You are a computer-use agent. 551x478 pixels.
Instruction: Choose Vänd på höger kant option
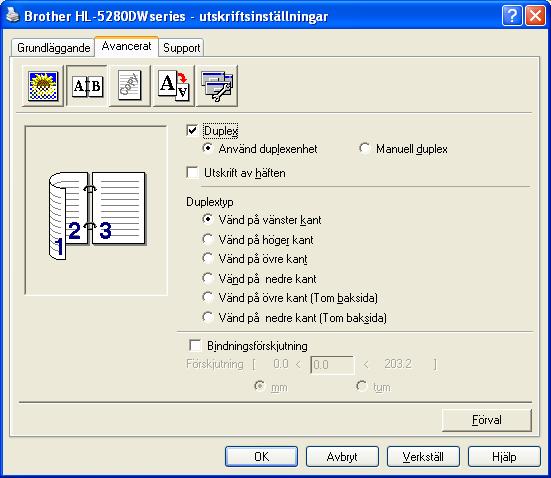[208, 239]
